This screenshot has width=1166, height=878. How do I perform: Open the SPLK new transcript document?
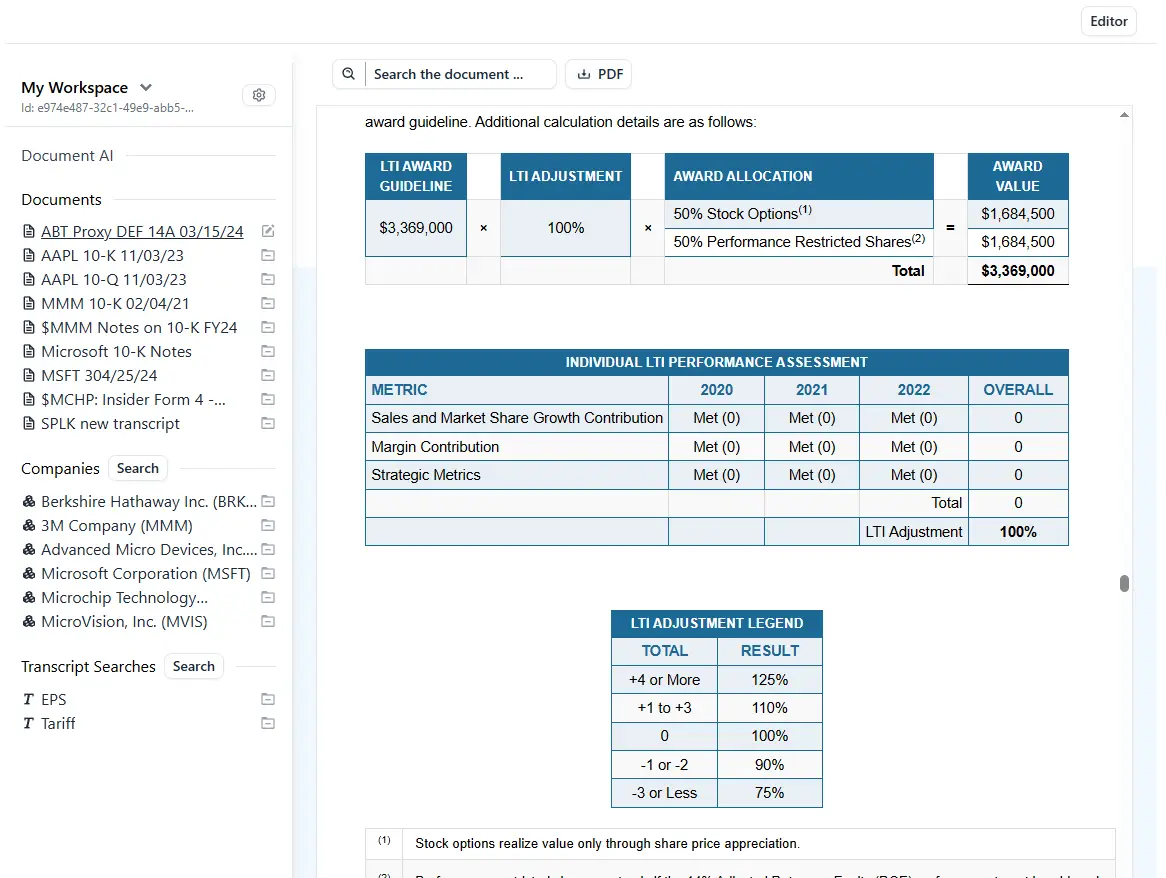click(110, 423)
